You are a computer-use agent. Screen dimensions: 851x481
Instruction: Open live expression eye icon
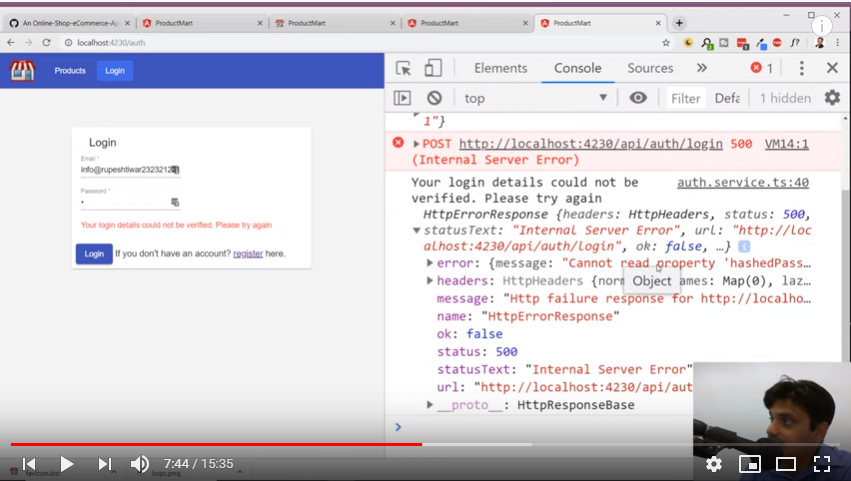tap(638, 98)
